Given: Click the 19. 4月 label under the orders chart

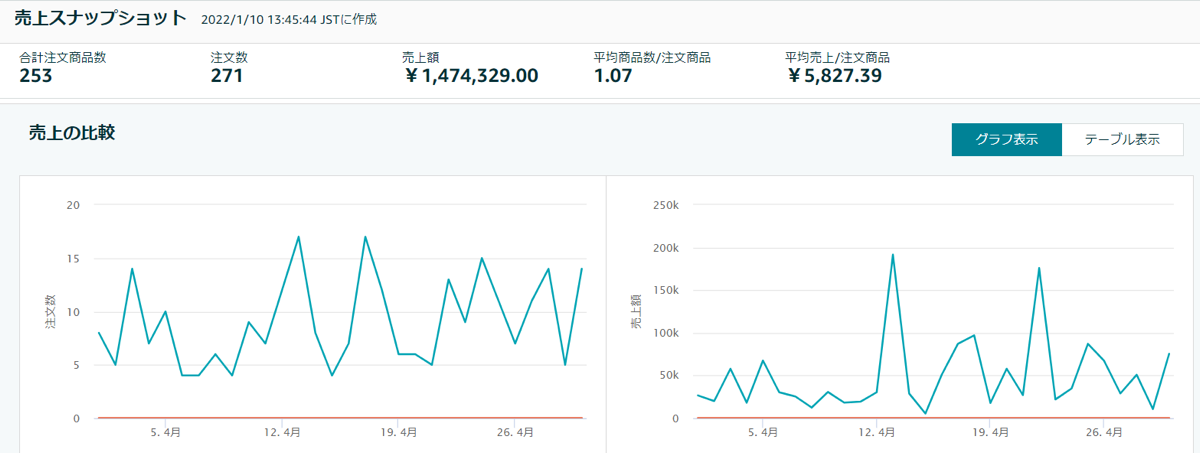Looking at the screenshot, I should click(x=399, y=433).
